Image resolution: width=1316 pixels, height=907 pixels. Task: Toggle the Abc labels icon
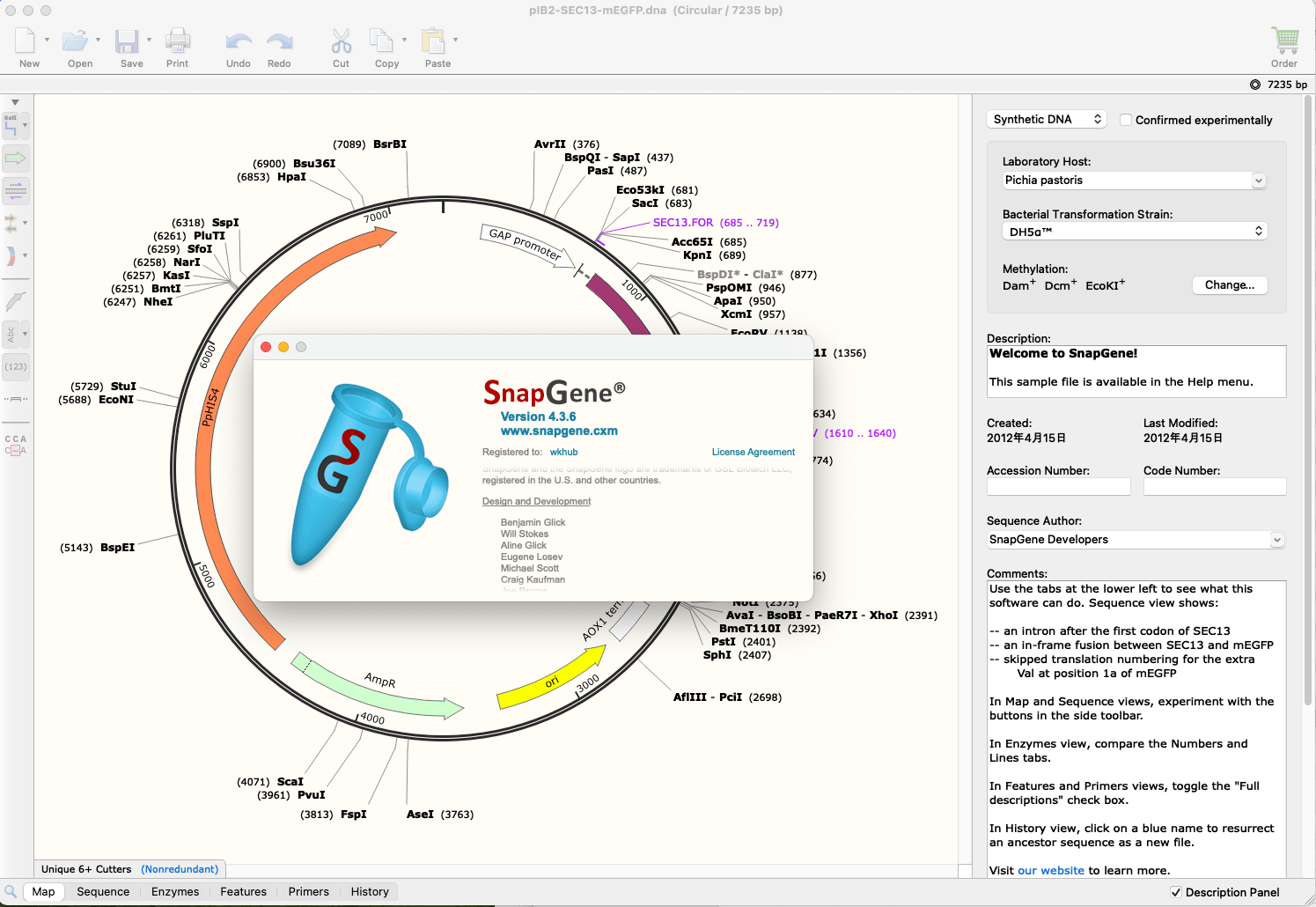[x=11, y=334]
